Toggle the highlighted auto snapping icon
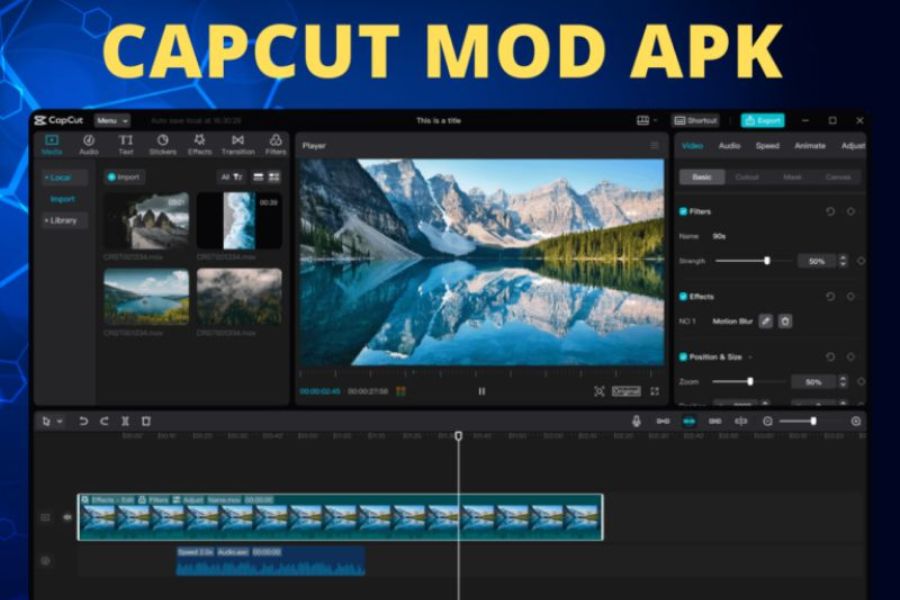 click(x=689, y=421)
